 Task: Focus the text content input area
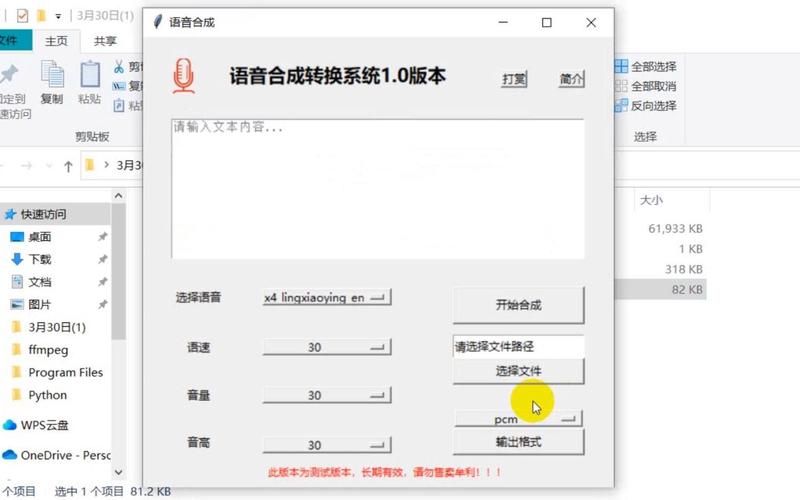click(378, 189)
